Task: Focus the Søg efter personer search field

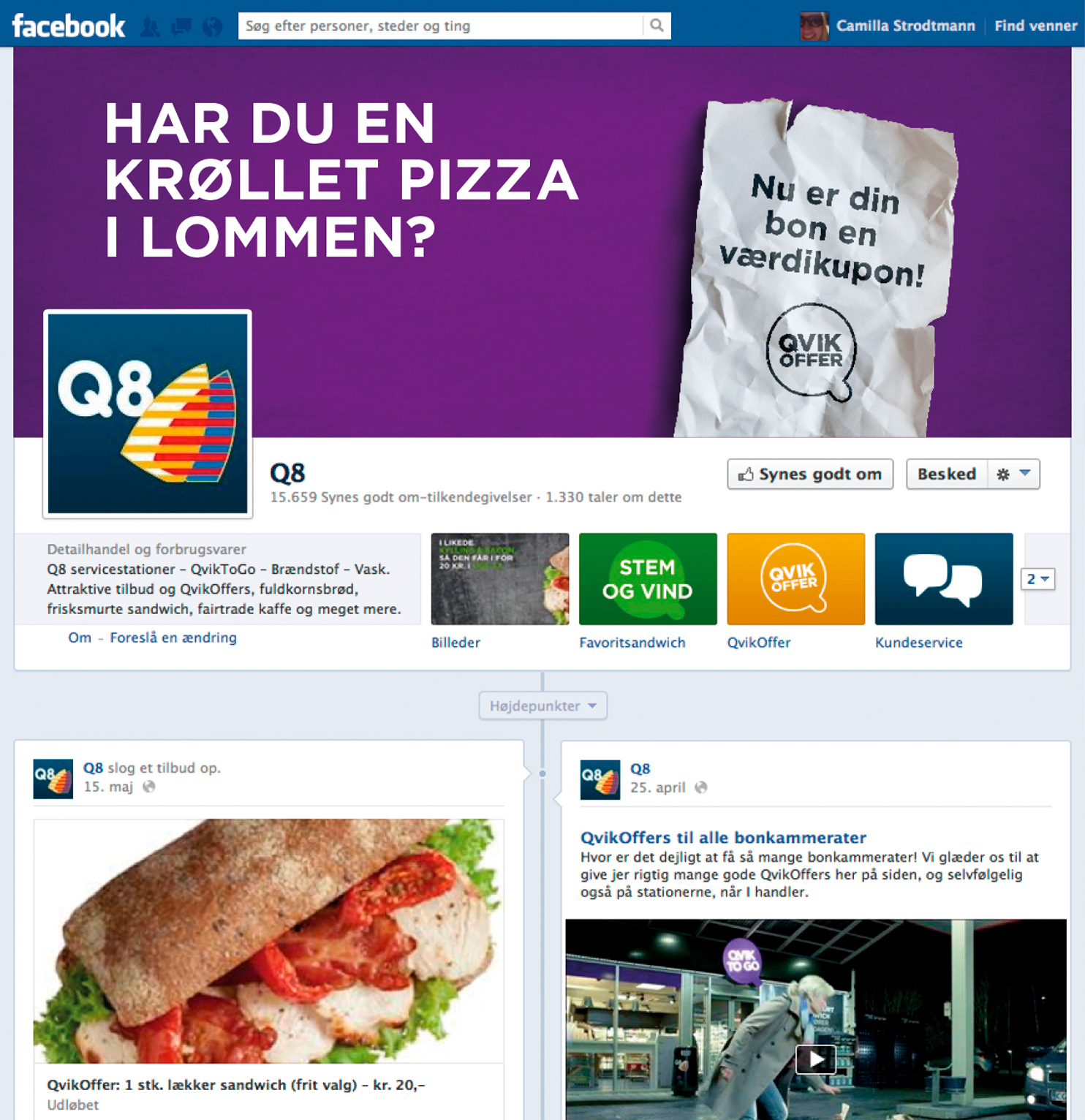Action: point(440,26)
